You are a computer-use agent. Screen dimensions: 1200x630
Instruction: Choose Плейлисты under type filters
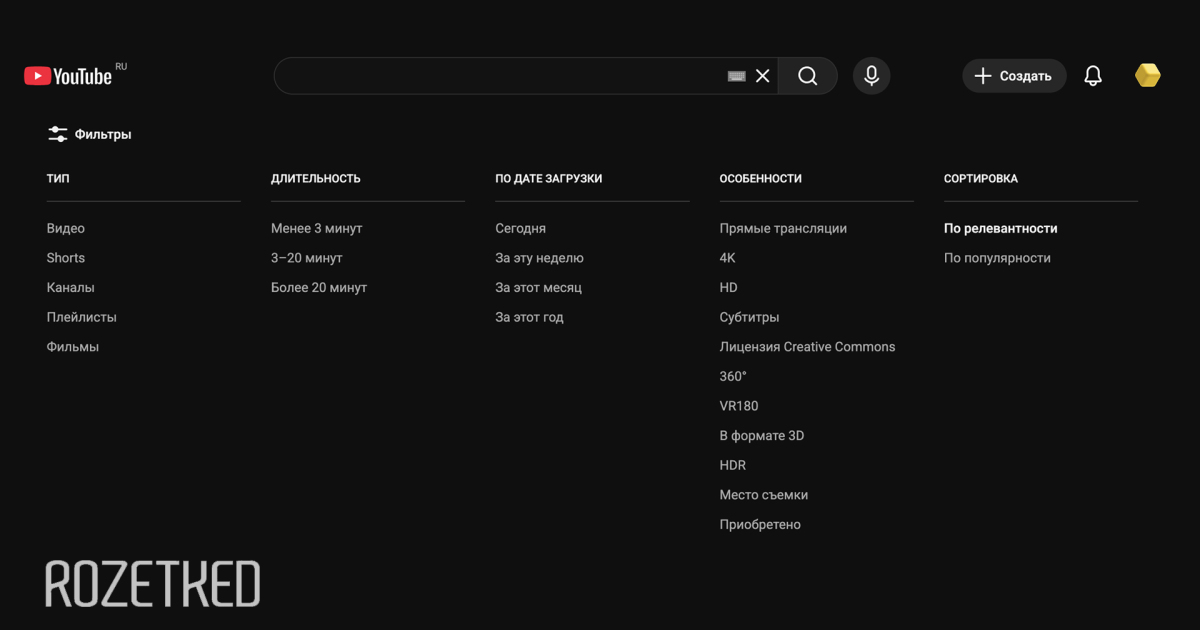pyautogui.click(x=82, y=317)
